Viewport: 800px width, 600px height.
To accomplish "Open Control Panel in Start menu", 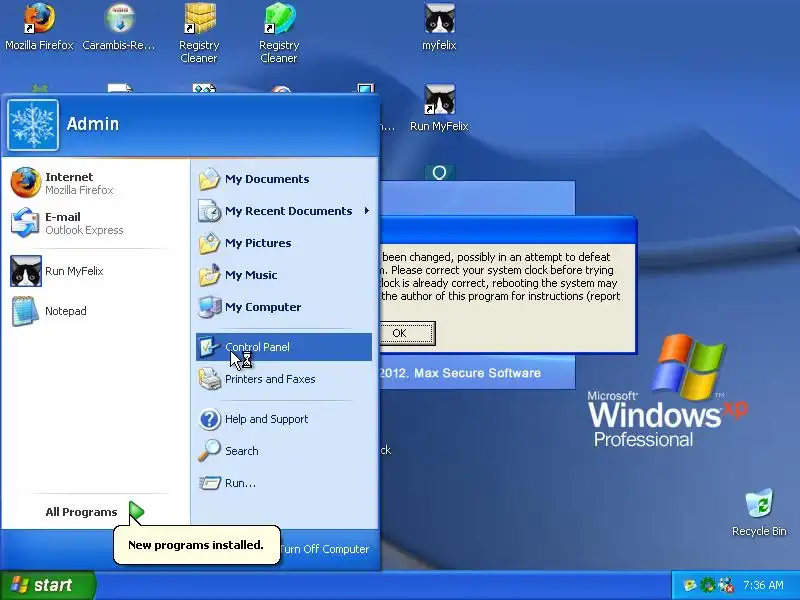I will coord(284,347).
